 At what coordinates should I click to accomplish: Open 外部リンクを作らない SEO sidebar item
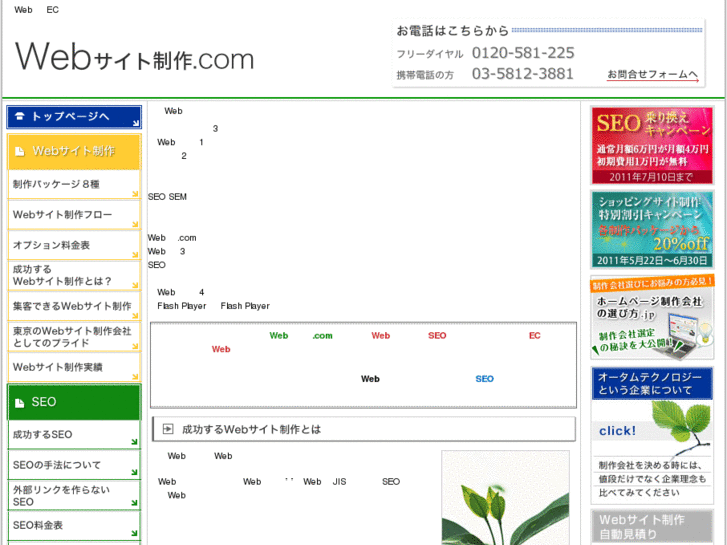coord(74,496)
